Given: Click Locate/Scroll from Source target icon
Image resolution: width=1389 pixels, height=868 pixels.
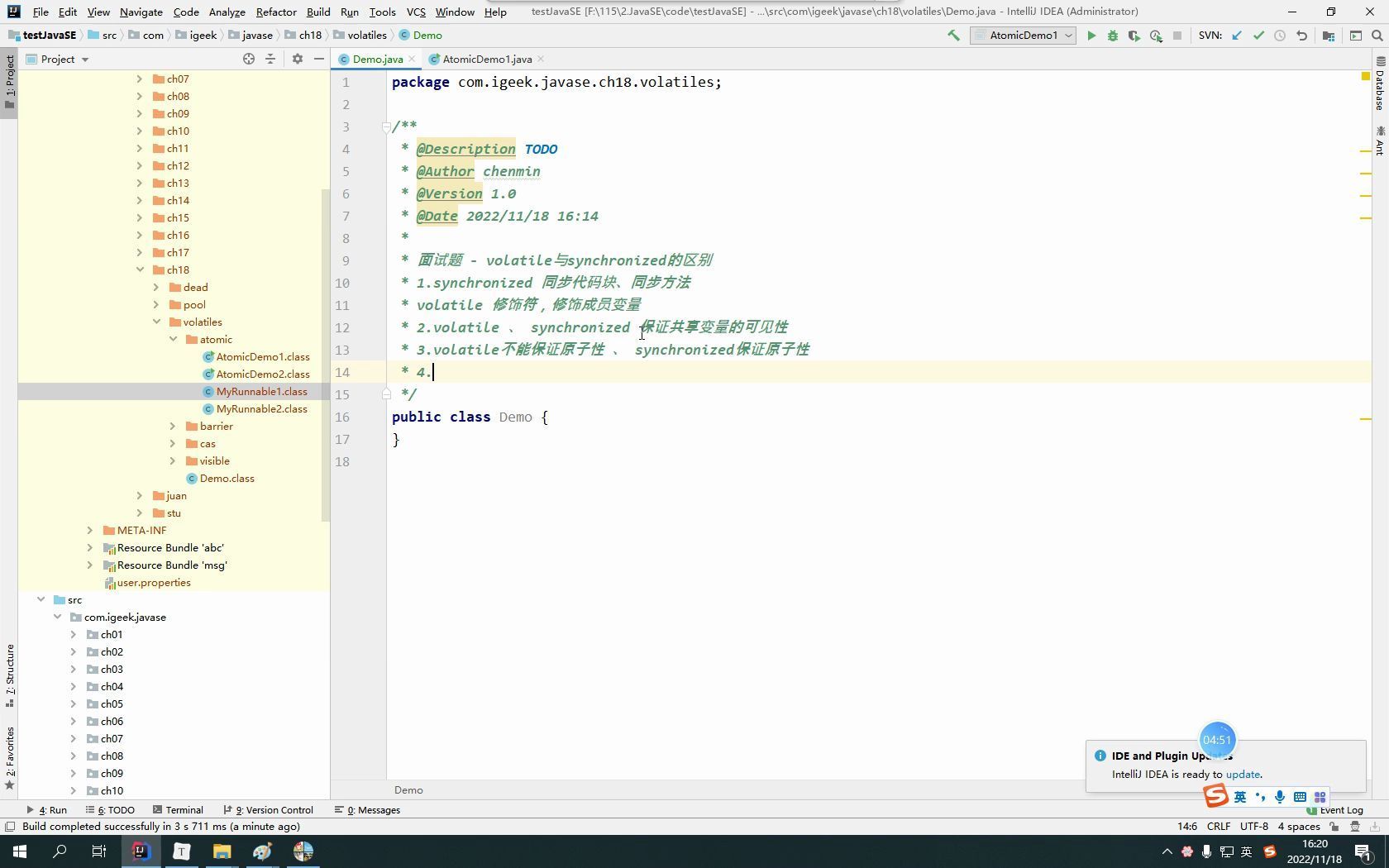Looking at the screenshot, I should pos(249,59).
